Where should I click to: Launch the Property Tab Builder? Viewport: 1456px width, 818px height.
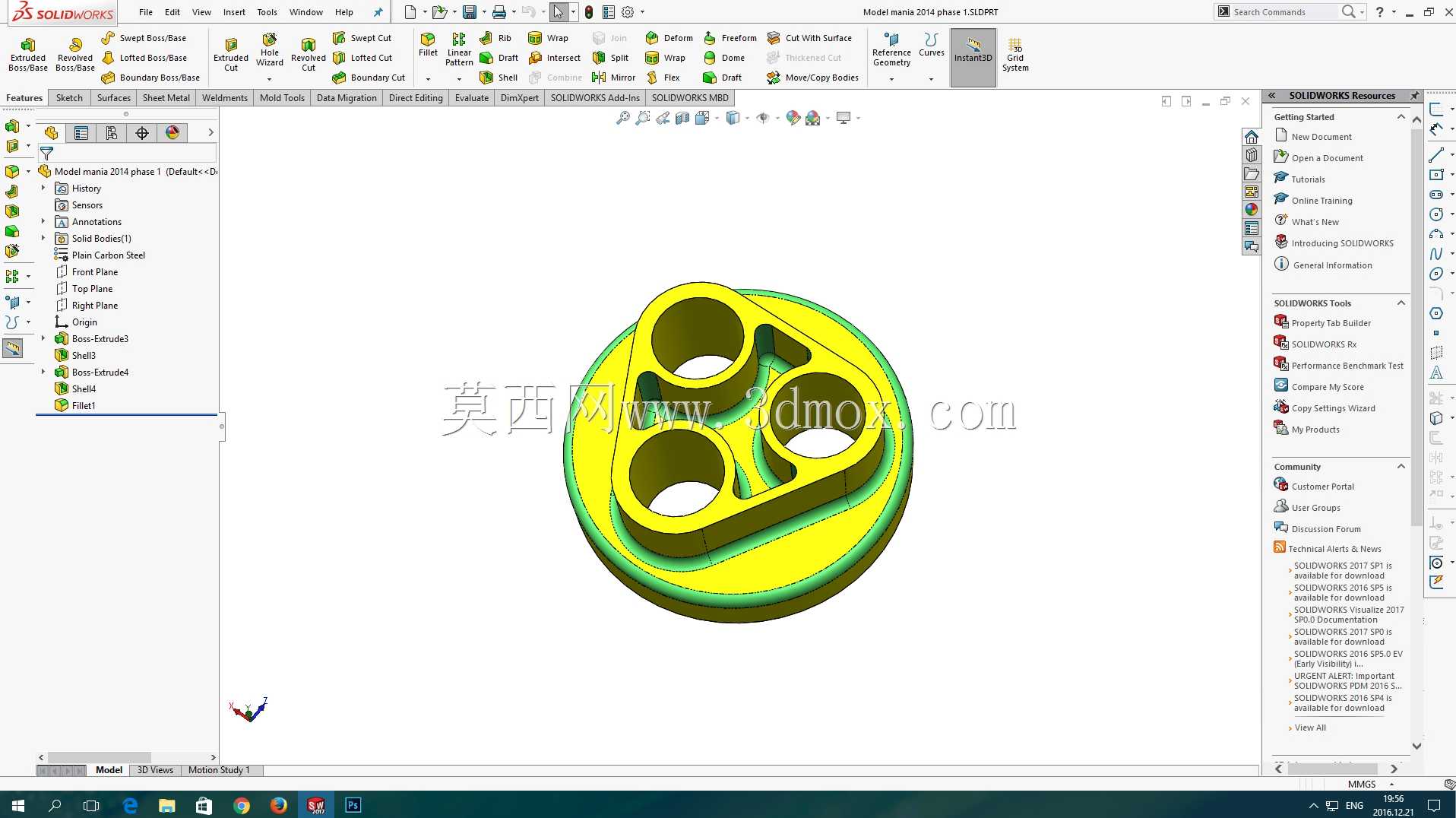click(x=1331, y=323)
